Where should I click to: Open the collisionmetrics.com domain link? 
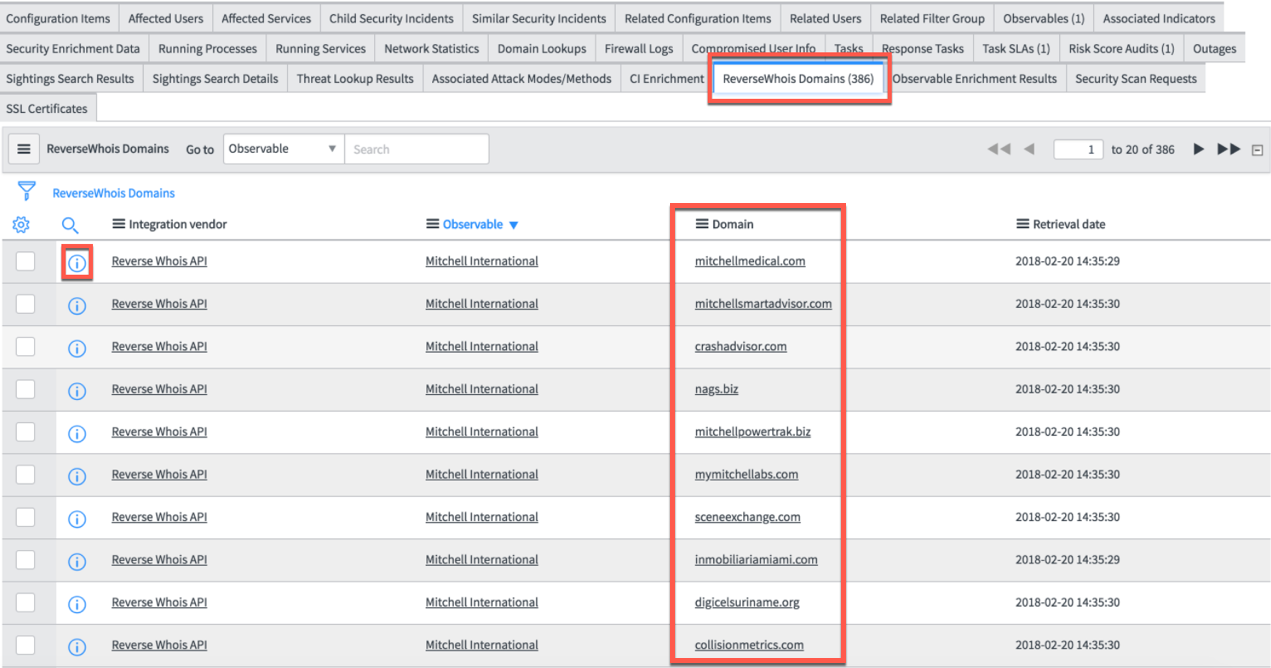[x=749, y=645]
